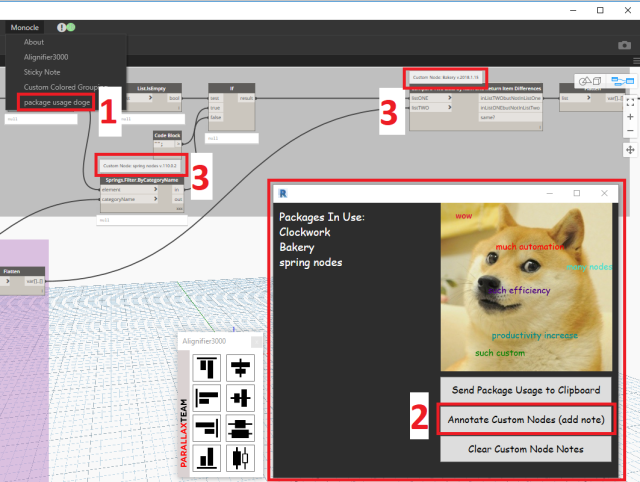Viewport: 640px width, 482px height.
Task: Click the Bakery custom node note
Action: click(x=445, y=77)
